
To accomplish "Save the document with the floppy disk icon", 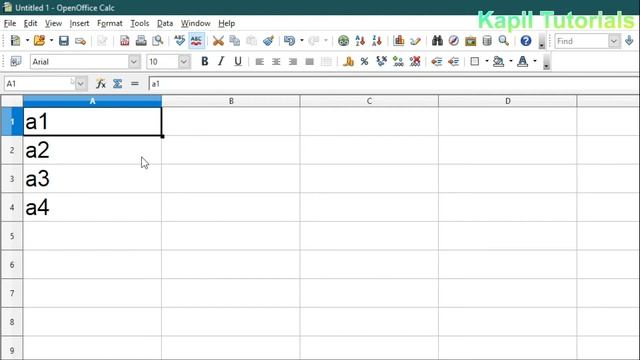I will tap(64, 41).
